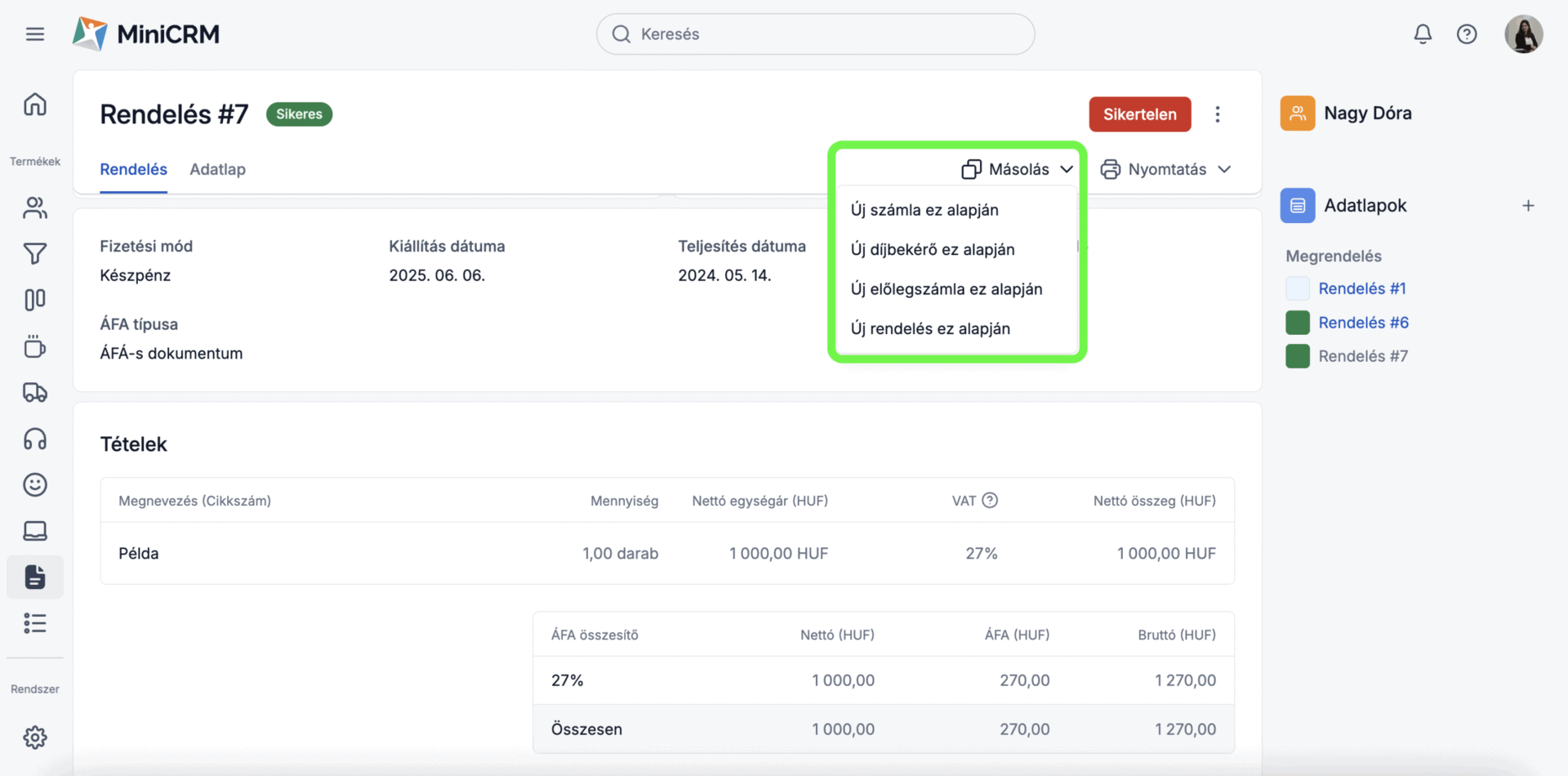Open the Rendelés #7 sidebar item
Viewport: 1568px width, 776px height.
point(1363,356)
